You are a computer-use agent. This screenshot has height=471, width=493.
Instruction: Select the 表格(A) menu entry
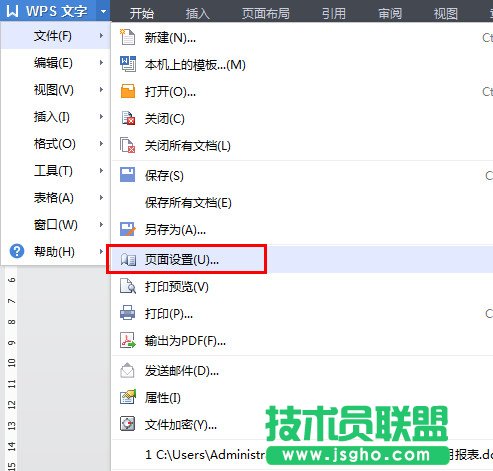tap(55, 197)
